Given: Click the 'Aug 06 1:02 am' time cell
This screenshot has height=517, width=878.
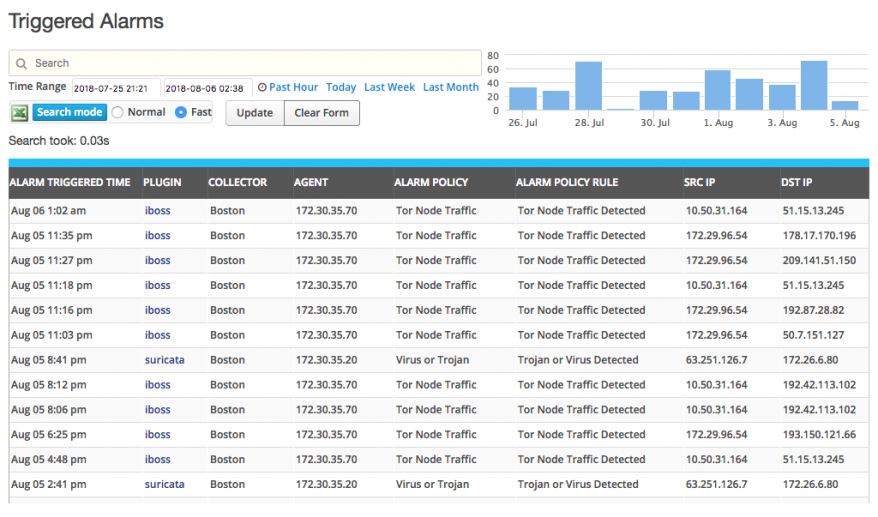Looking at the screenshot, I should pyautogui.click(x=49, y=211).
